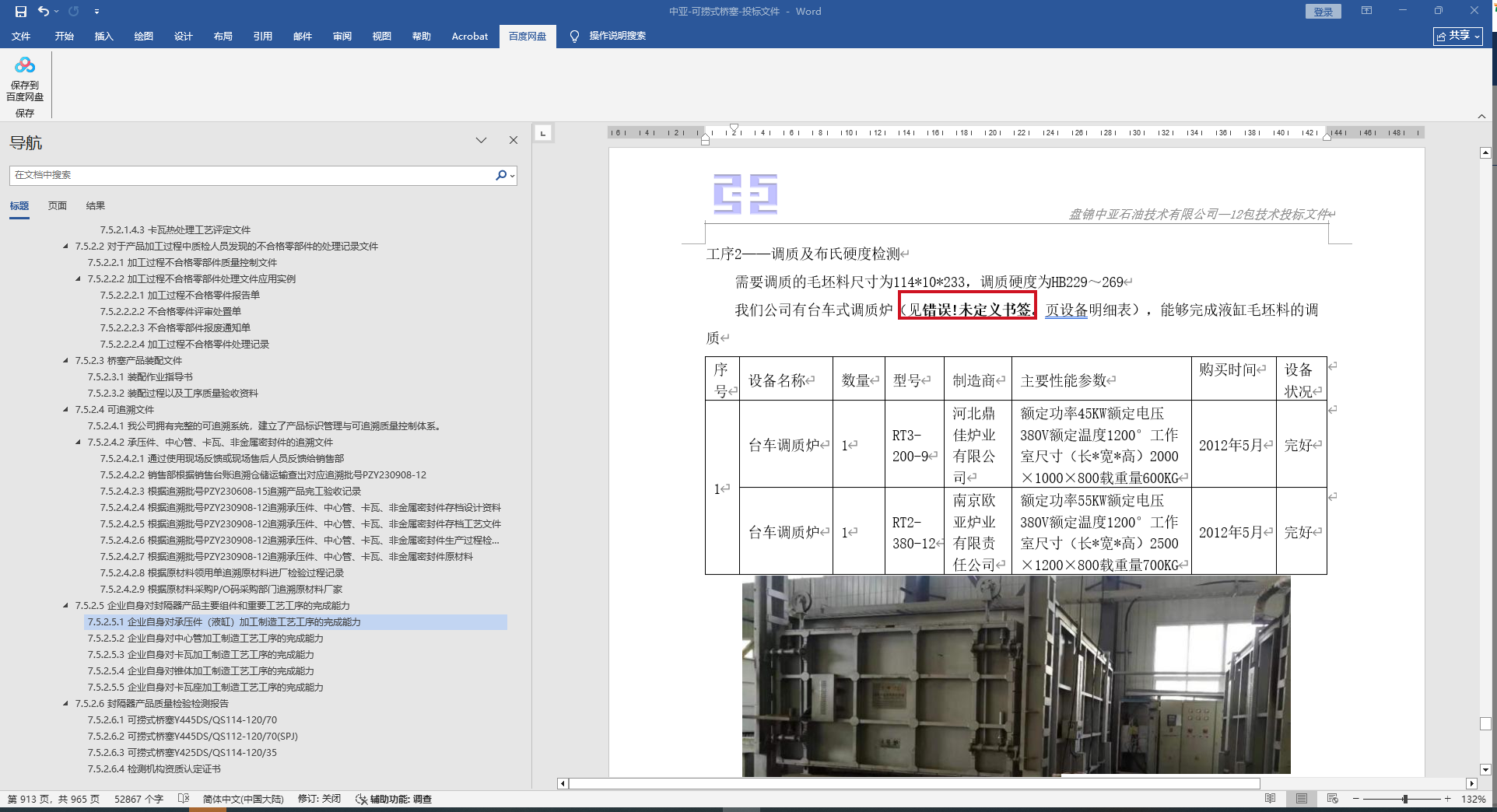
Task: Open the 引用 ribbon tab
Action: coord(262,37)
